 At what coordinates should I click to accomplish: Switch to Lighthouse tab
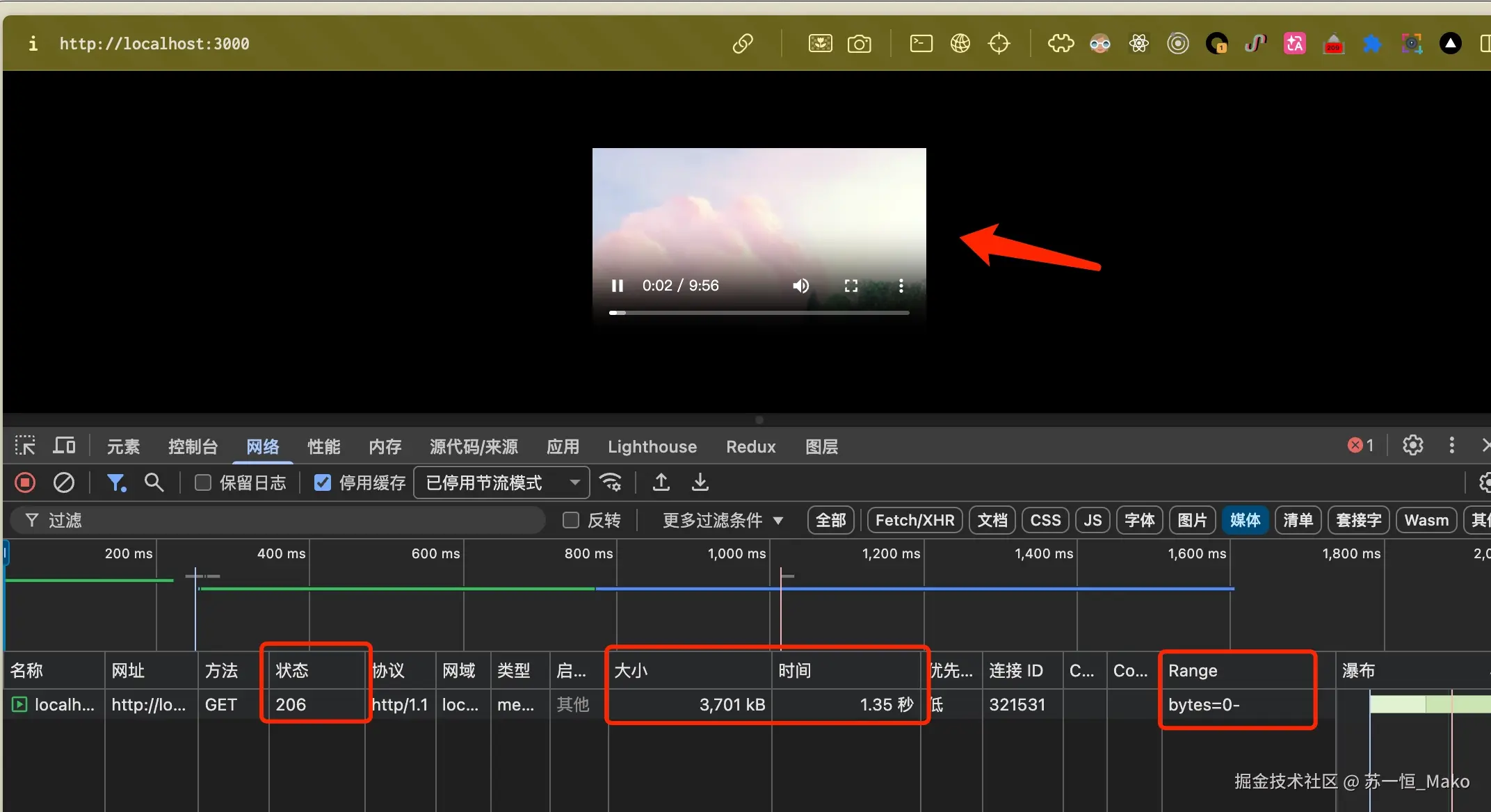tap(652, 446)
